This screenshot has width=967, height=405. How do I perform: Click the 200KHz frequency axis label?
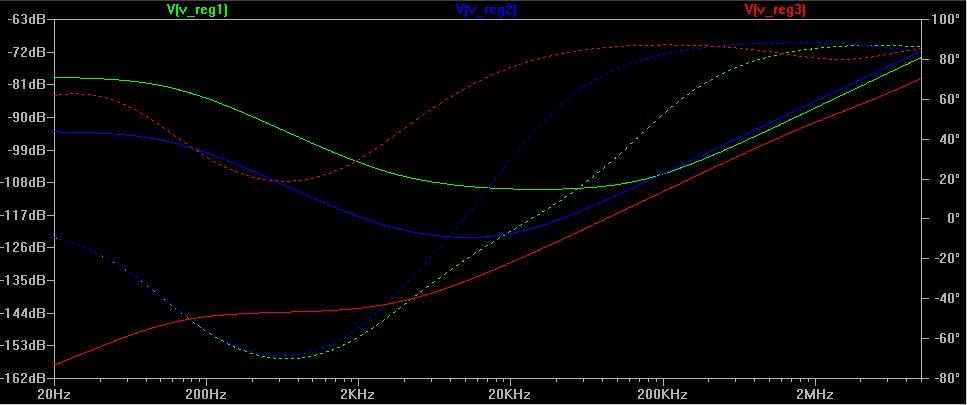pyautogui.click(x=663, y=395)
